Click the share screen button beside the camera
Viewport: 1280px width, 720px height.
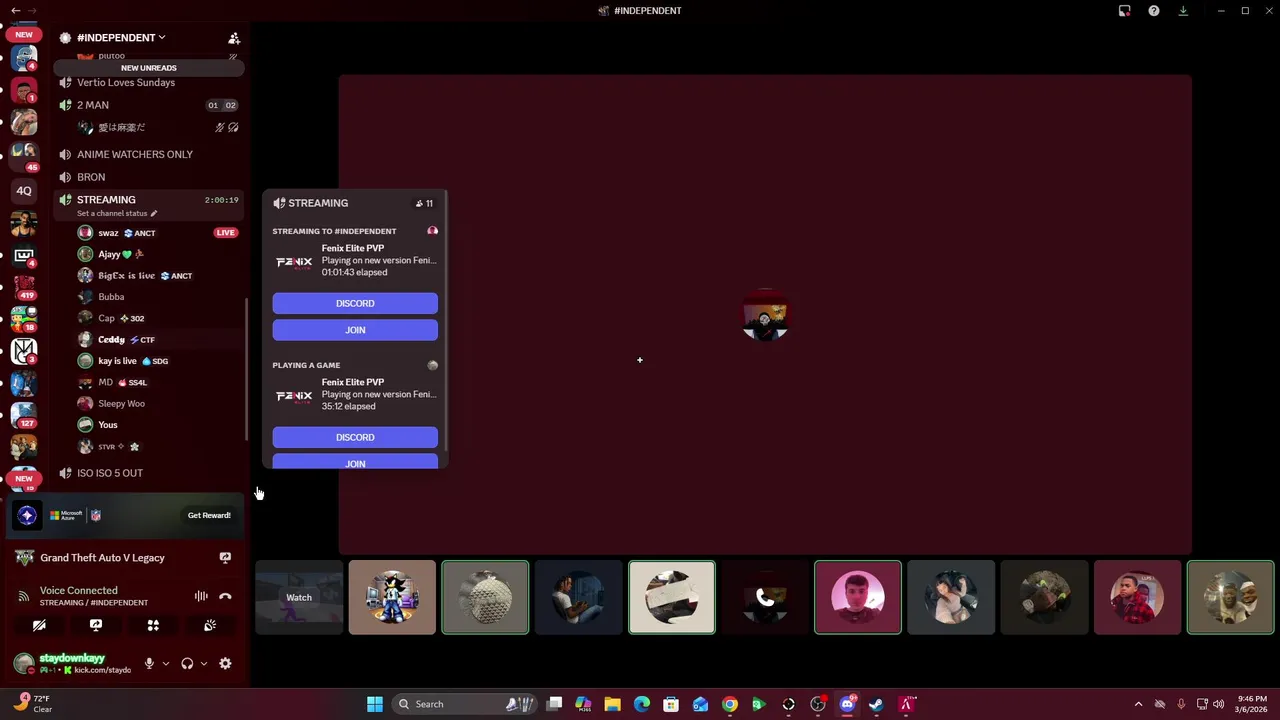pyautogui.click(x=96, y=625)
